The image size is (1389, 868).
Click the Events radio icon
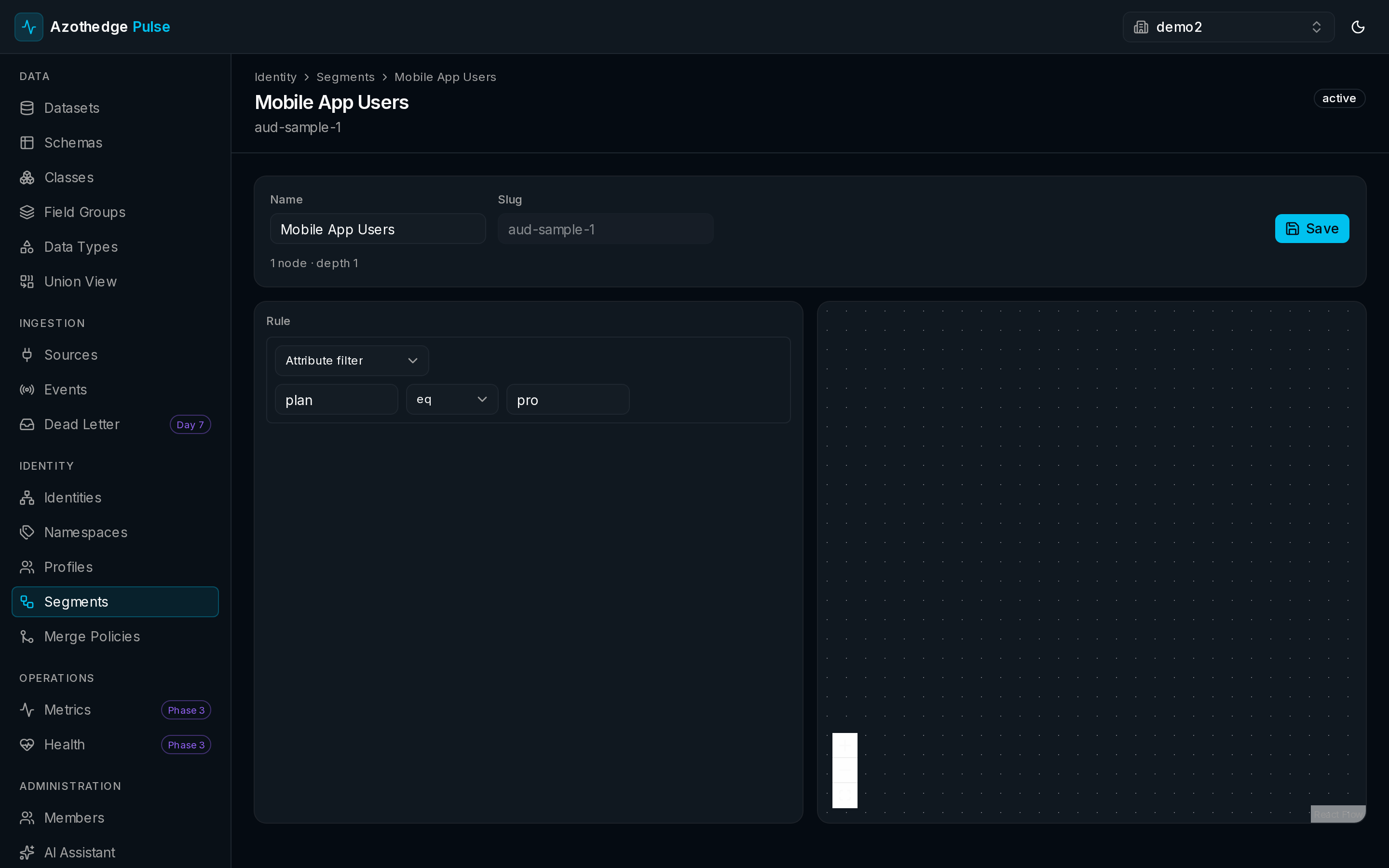27,390
